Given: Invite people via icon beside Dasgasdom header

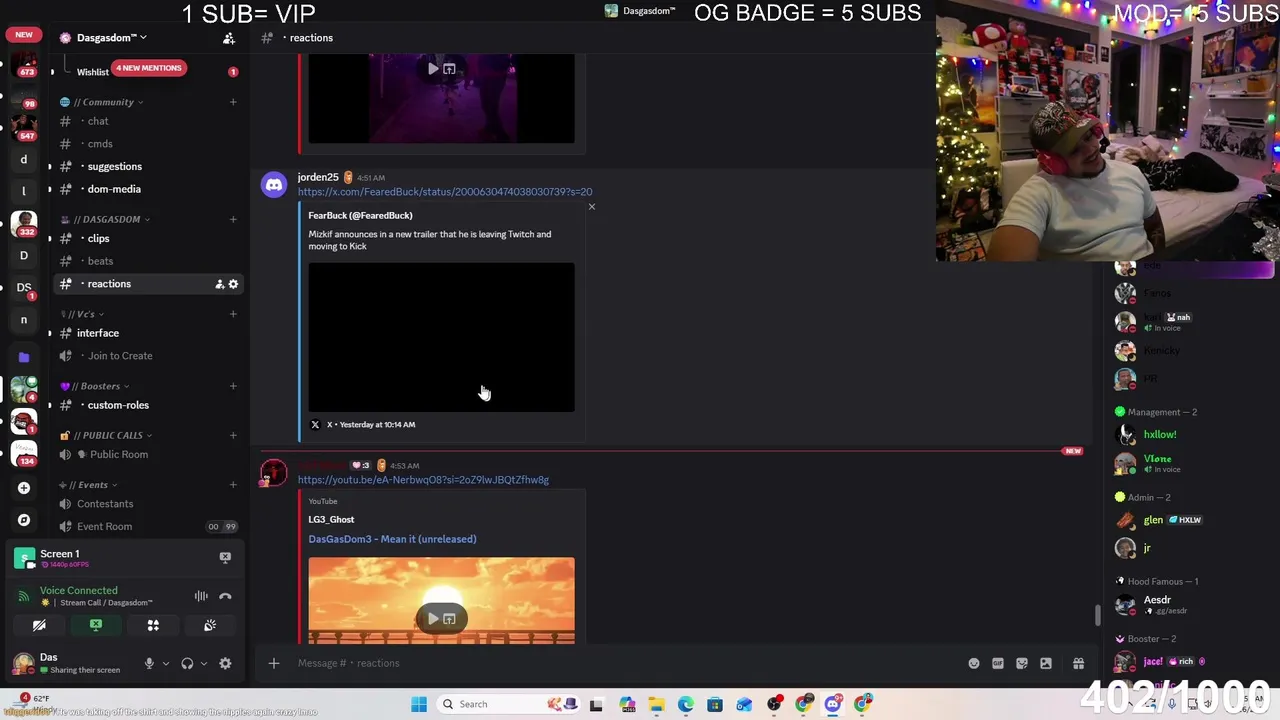Looking at the screenshot, I should pyautogui.click(x=229, y=38).
